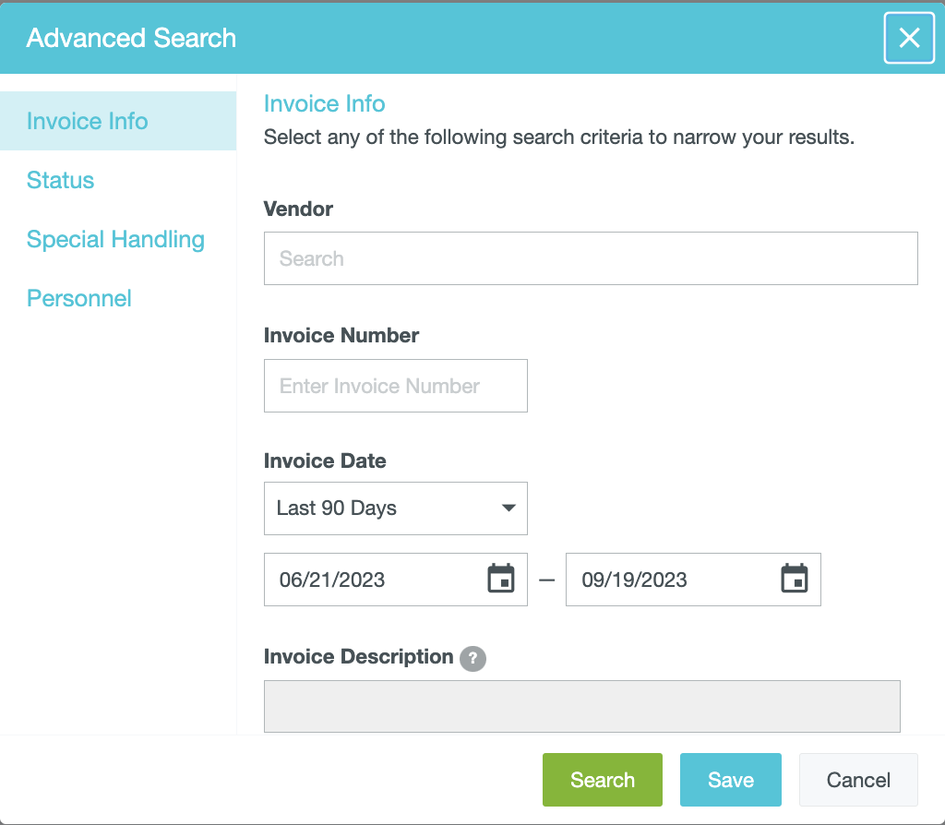Viewport: 945px width, 825px height.
Task: Open the end date calendar picker
Action: pos(794,579)
